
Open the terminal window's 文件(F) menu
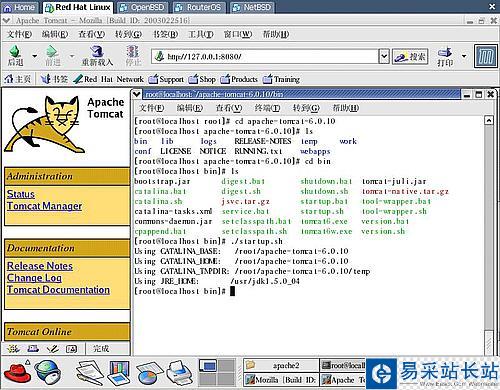click(152, 108)
